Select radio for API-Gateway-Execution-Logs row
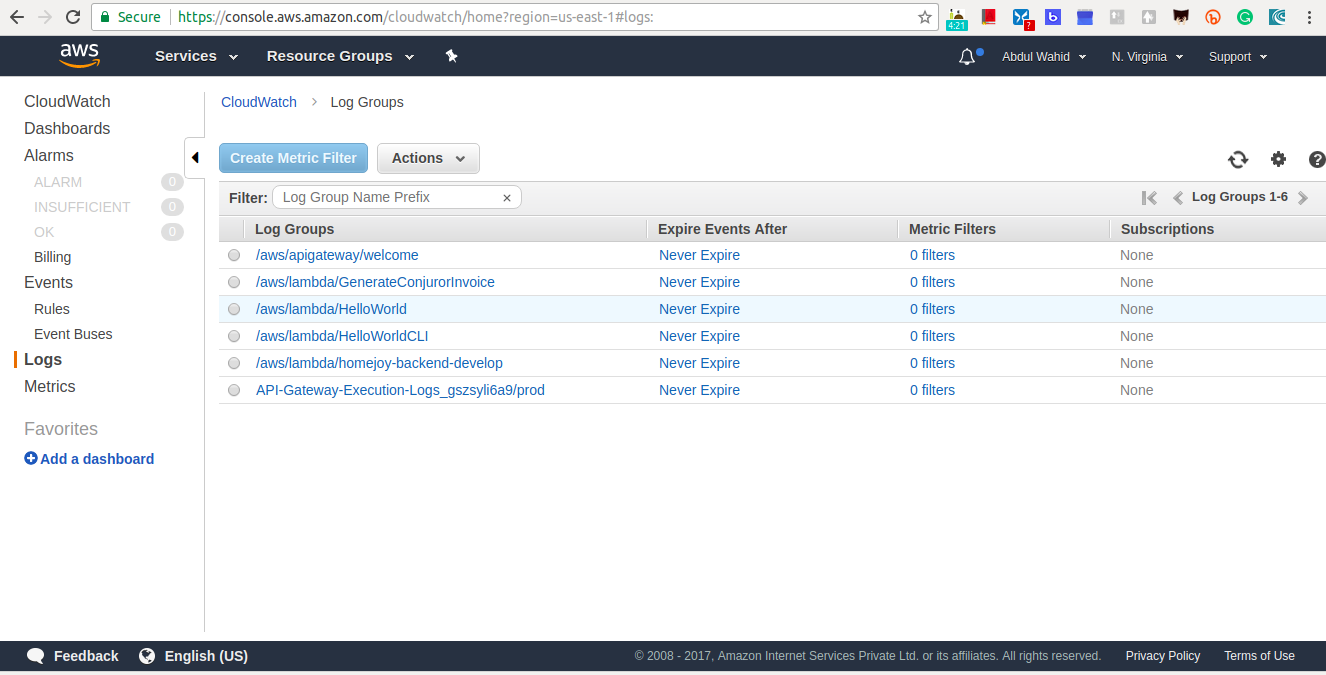1326x675 pixels. point(234,391)
